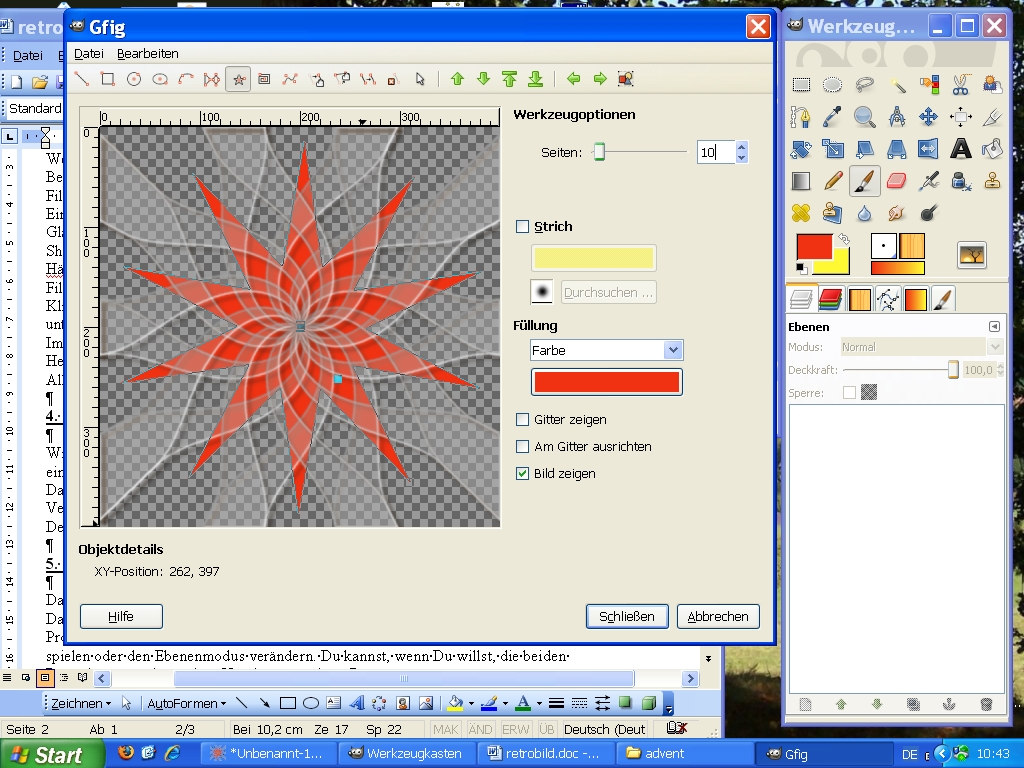Open the AutoFormen dropdown in Word
This screenshot has height=768, width=1024.
(x=187, y=703)
